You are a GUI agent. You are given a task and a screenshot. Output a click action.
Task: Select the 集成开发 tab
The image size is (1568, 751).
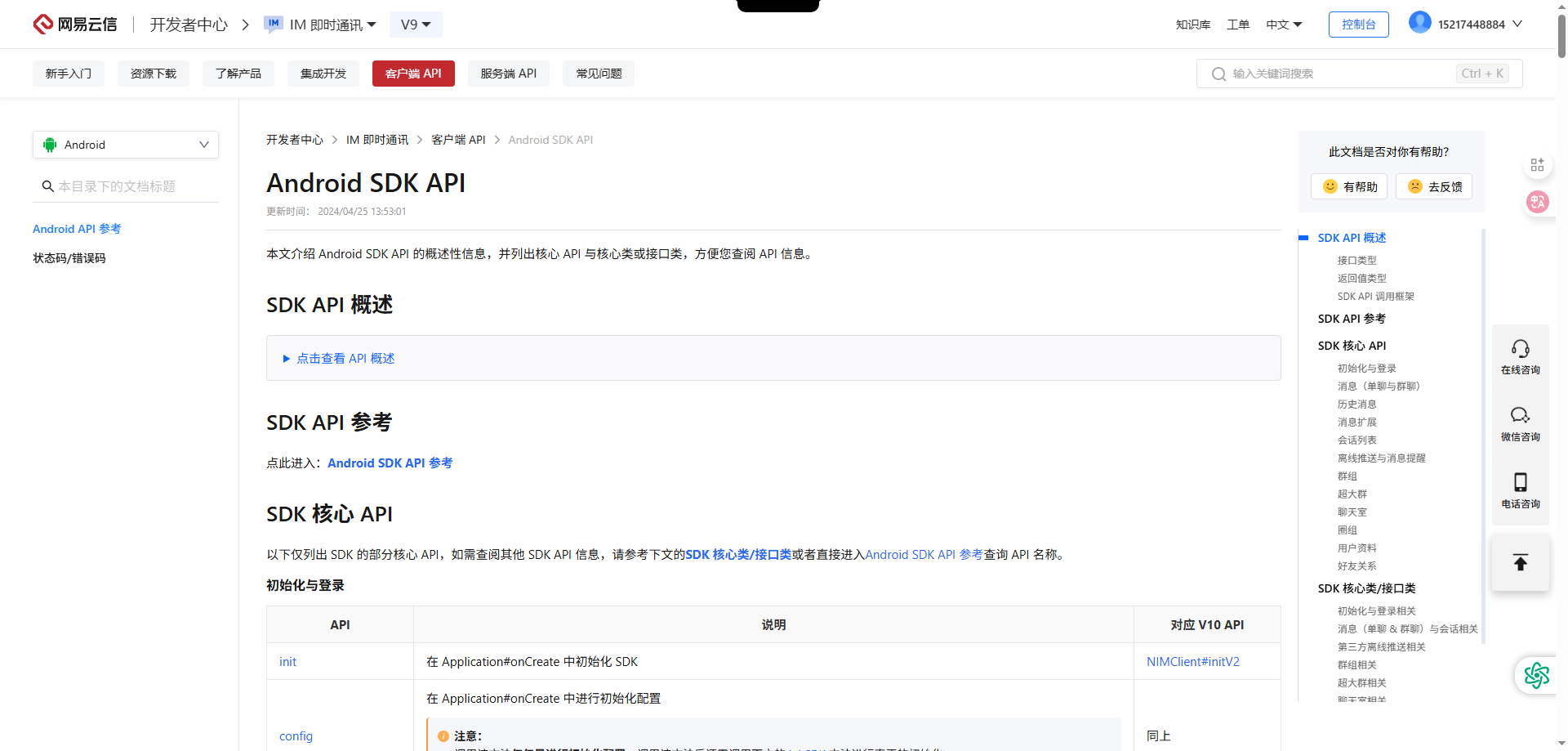323,74
